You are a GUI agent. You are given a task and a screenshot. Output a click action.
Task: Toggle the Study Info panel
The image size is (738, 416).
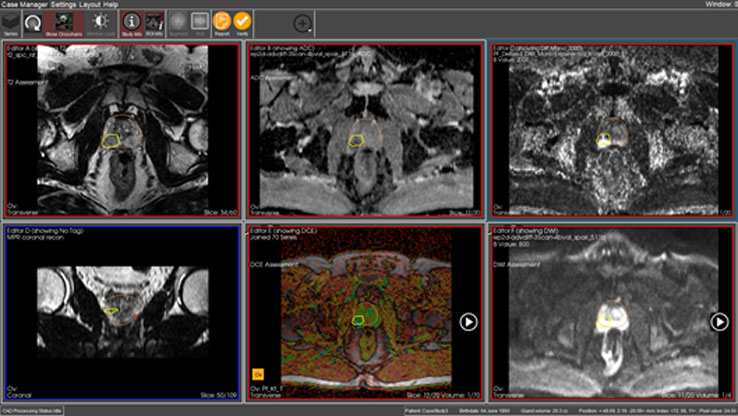click(131, 24)
